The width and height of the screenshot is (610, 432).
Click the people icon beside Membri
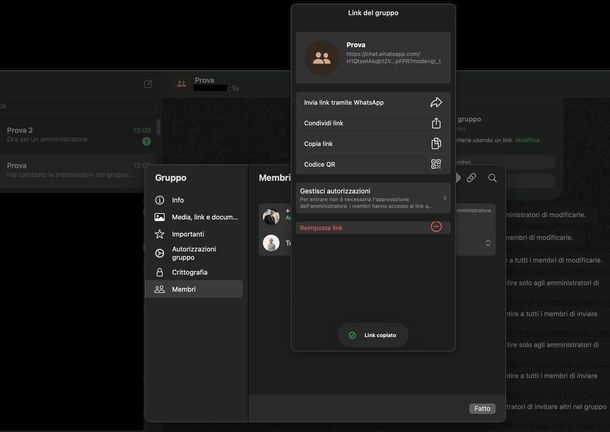click(160, 289)
